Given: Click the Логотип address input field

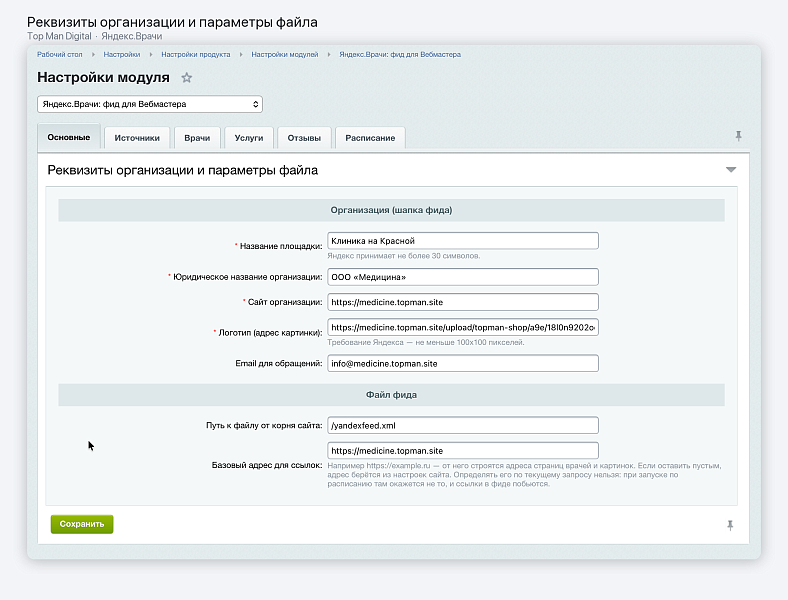Looking at the screenshot, I should pos(463,327).
